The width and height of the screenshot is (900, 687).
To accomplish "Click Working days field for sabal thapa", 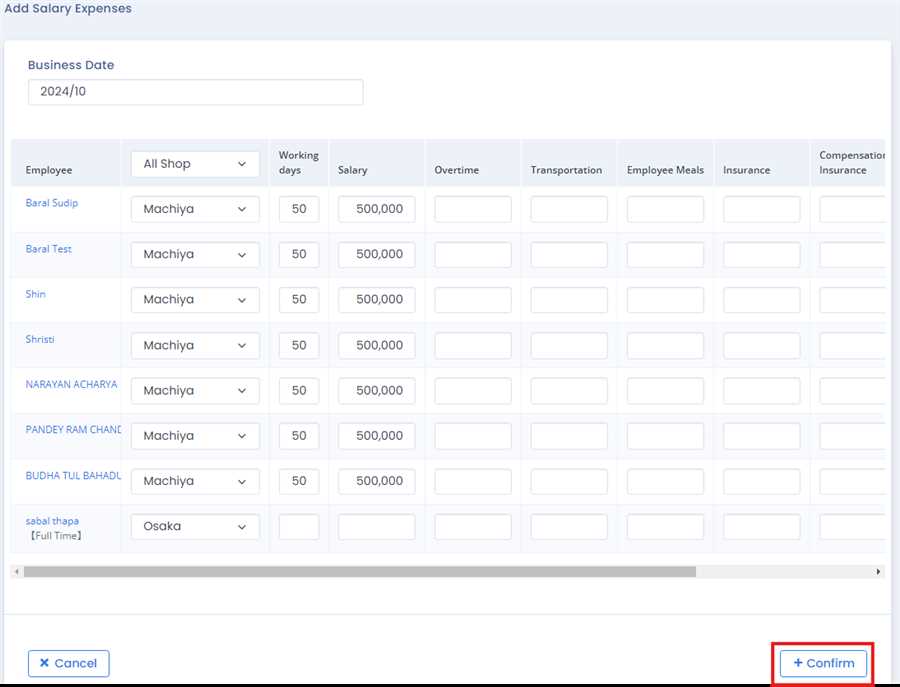I will tap(299, 527).
